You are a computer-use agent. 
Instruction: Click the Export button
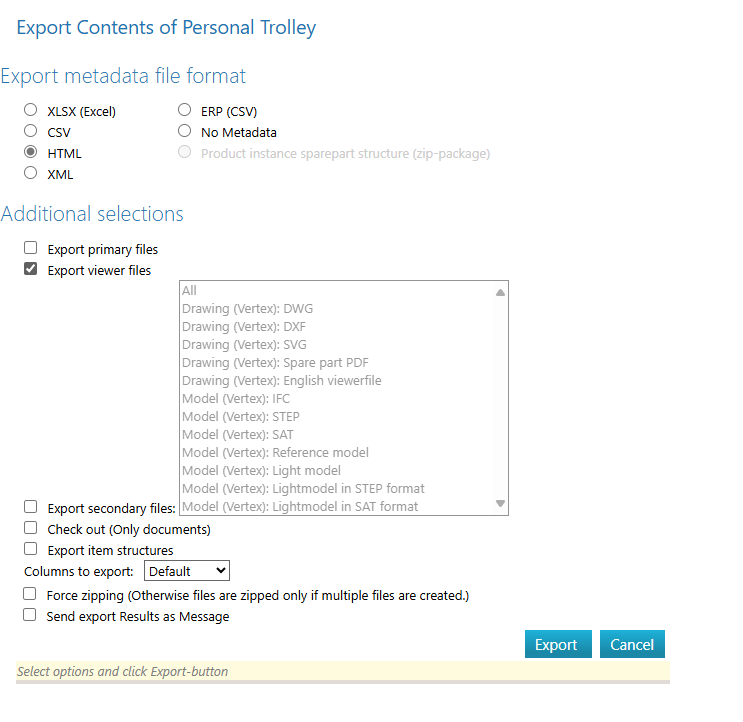tap(557, 645)
